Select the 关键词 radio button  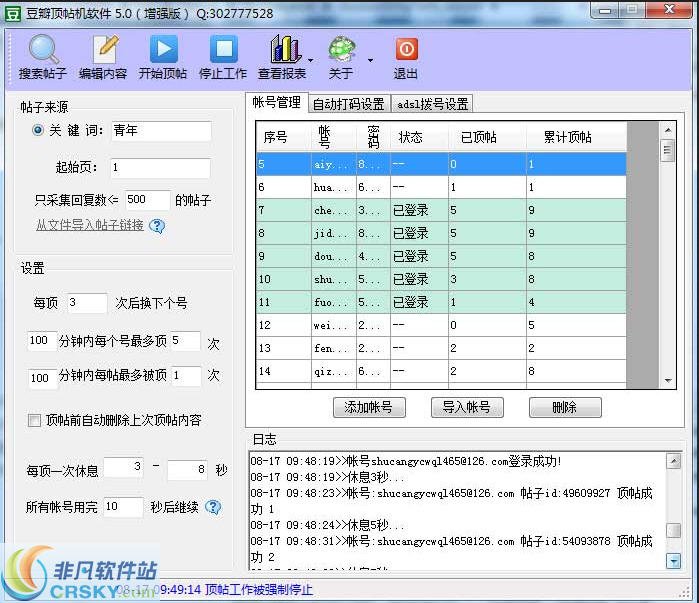click(38, 130)
